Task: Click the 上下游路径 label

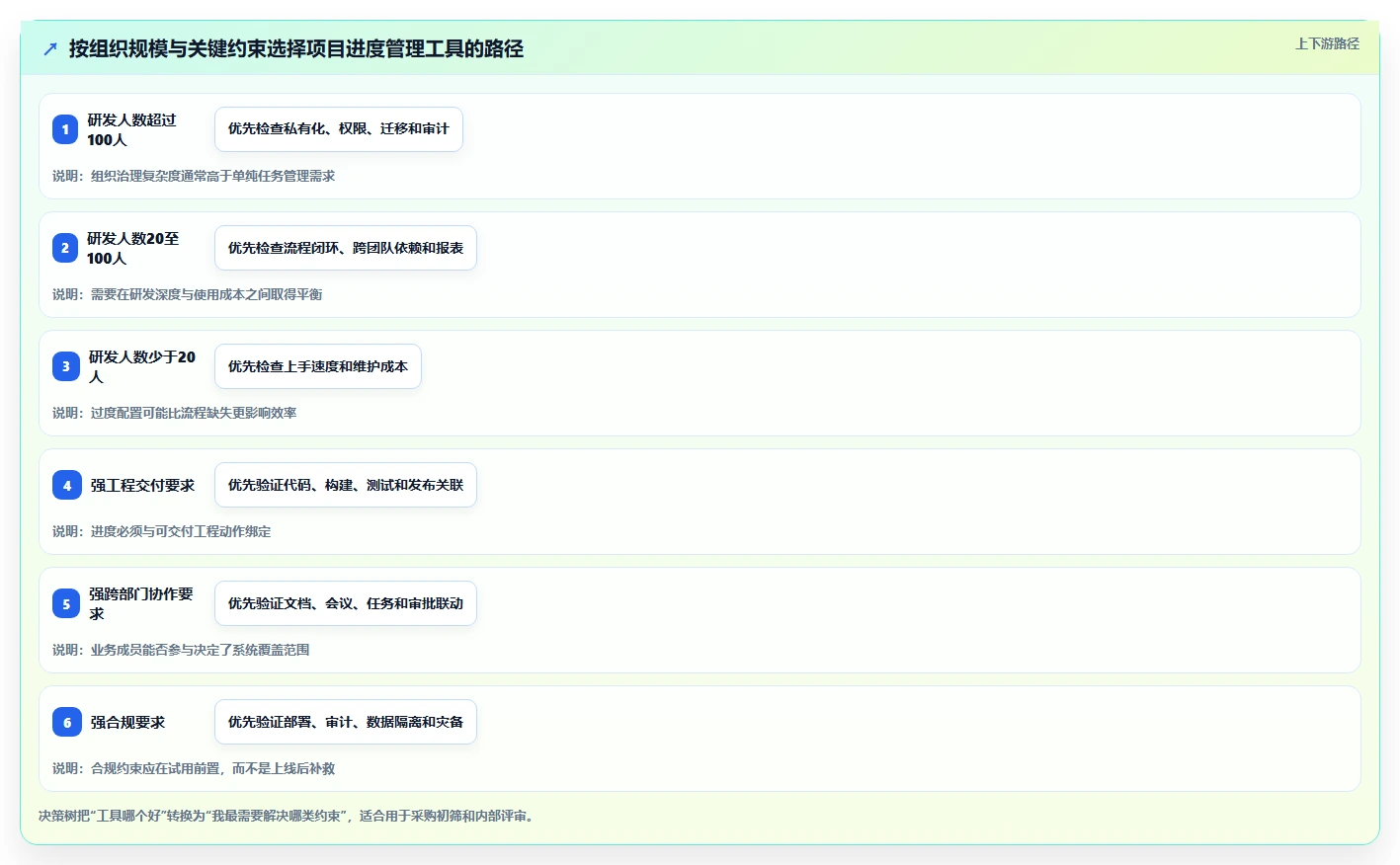Action: click(x=1327, y=43)
